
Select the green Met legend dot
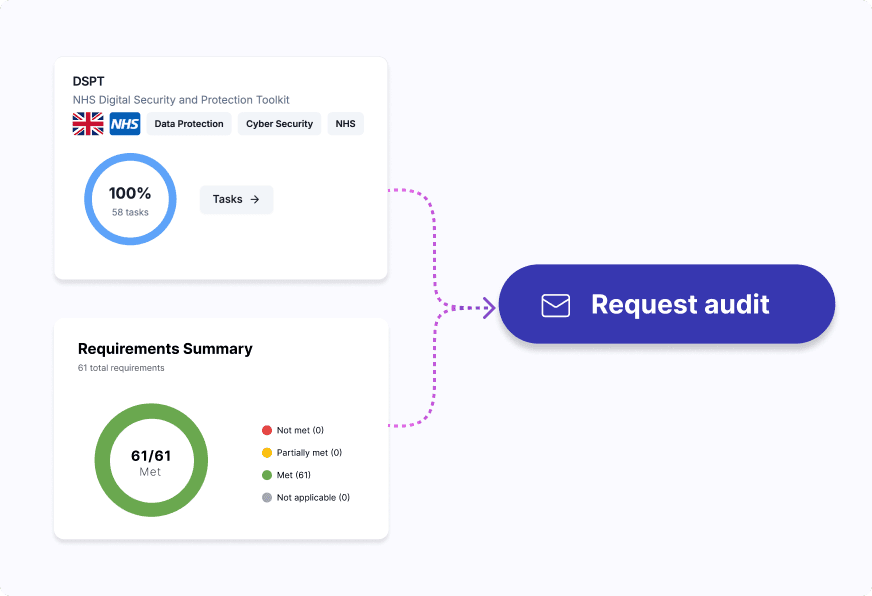[267, 475]
